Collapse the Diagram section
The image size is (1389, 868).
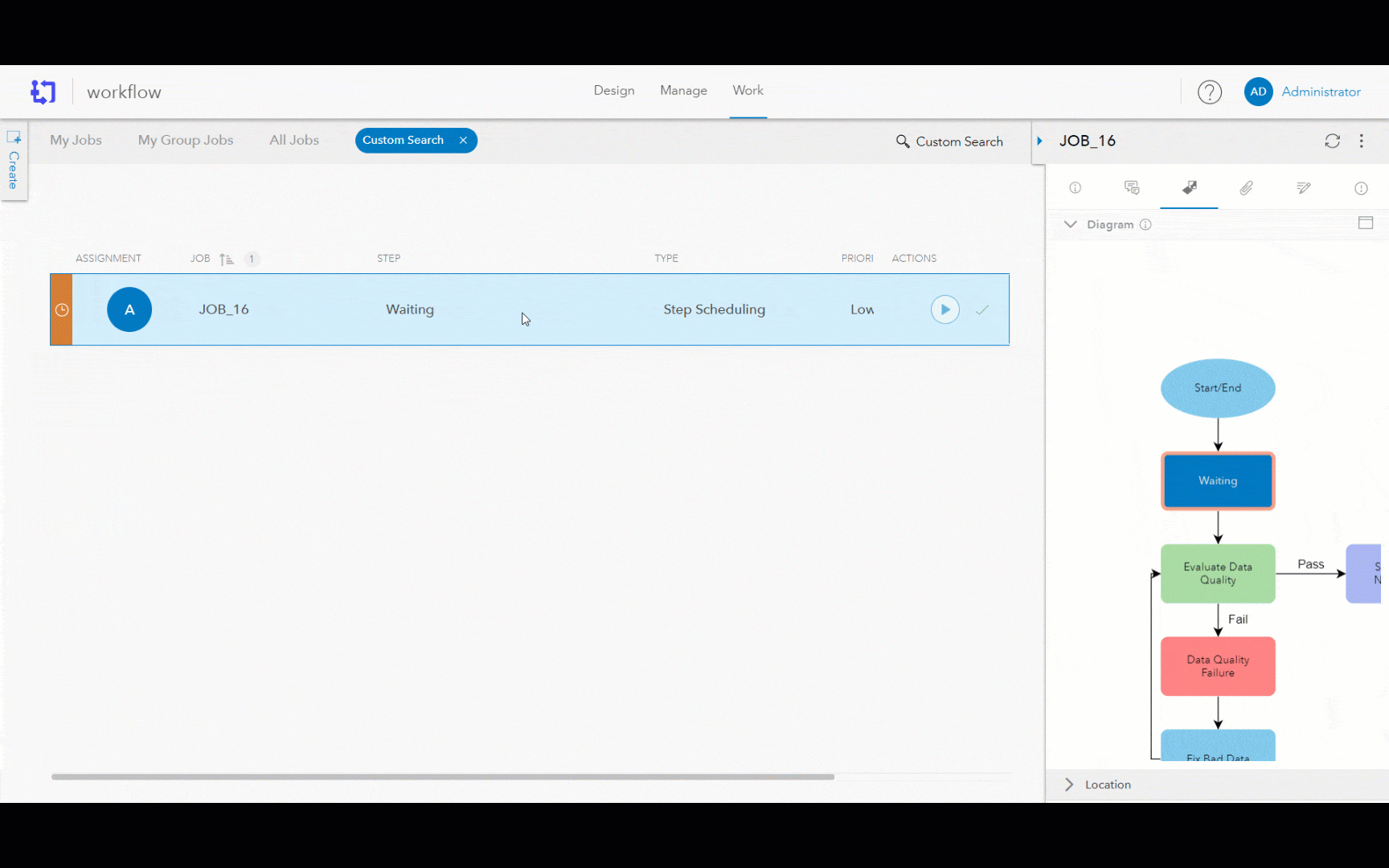click(1070, 224)
